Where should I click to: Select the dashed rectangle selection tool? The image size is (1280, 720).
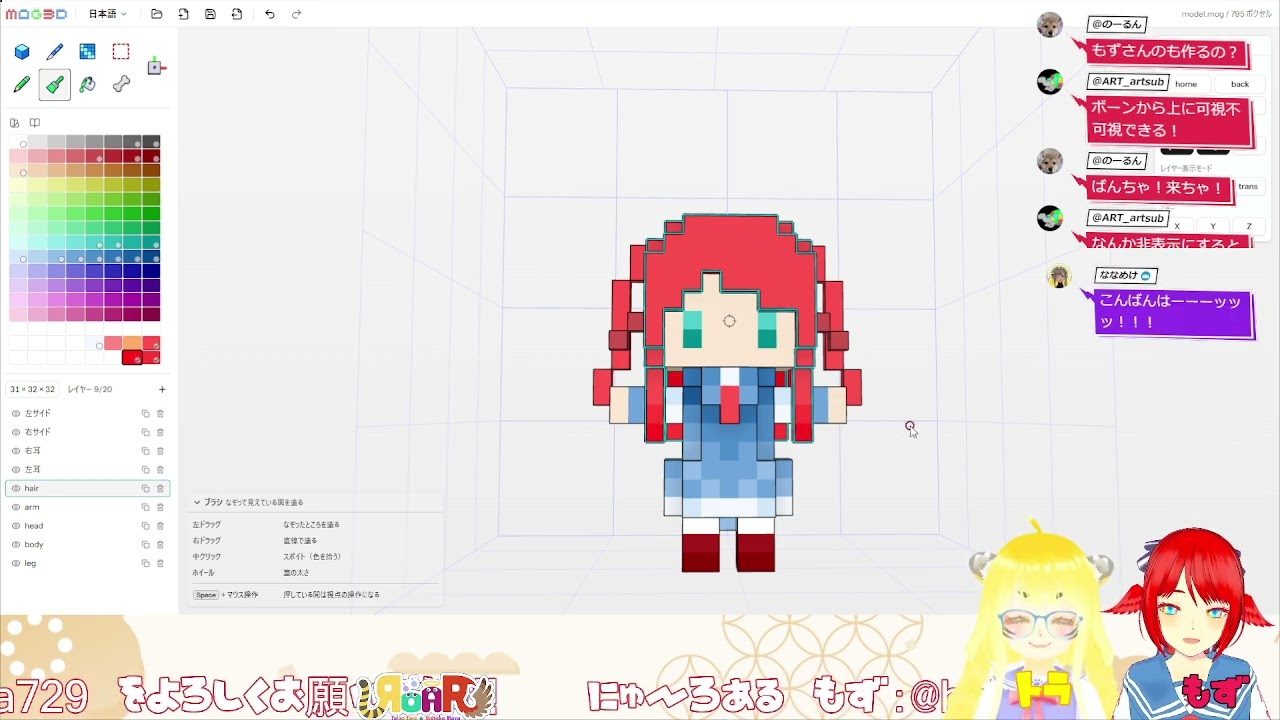tap(121, 52)
